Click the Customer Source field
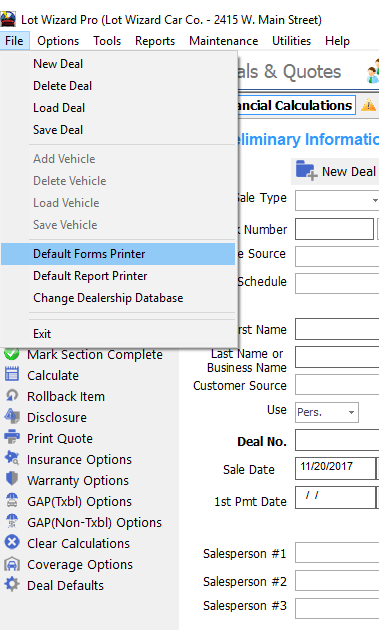The width and height of the screenshot is (379, 630). (337, 385)
